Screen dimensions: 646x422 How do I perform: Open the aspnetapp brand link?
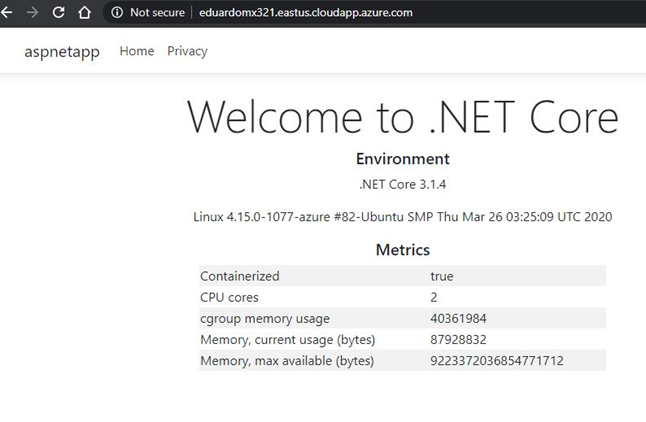pos(62,52)
